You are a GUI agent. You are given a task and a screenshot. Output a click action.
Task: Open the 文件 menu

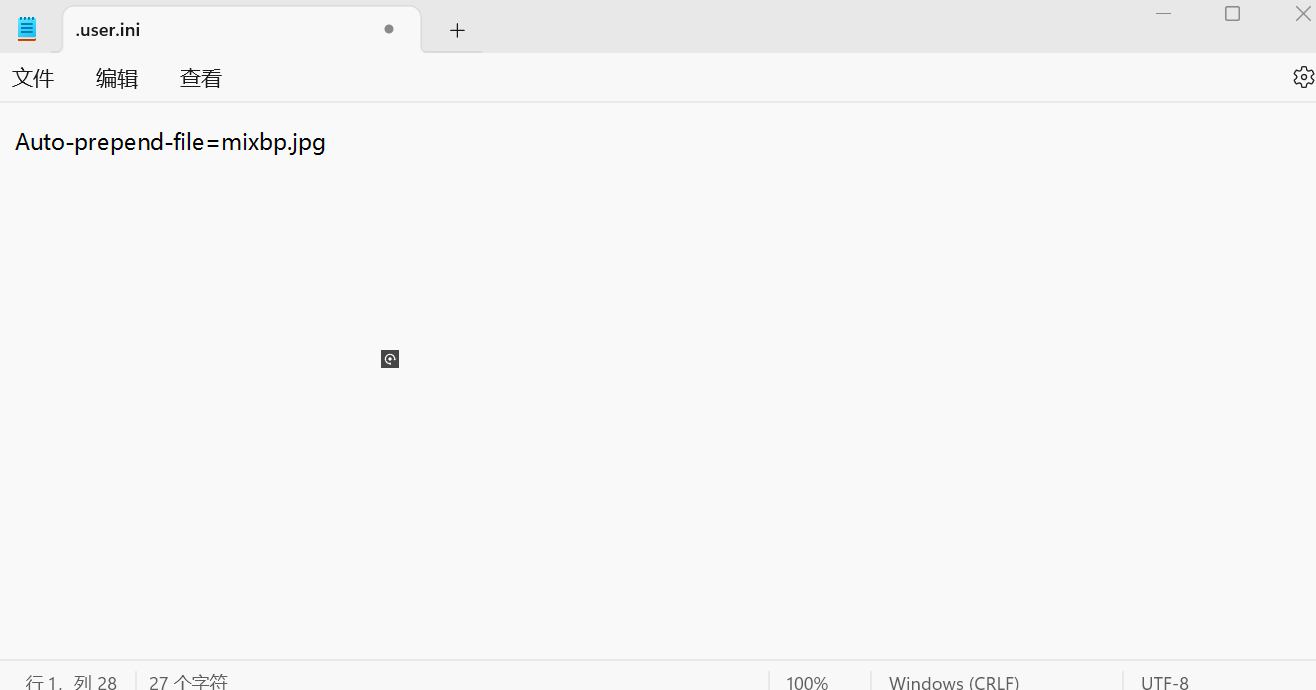33,78
